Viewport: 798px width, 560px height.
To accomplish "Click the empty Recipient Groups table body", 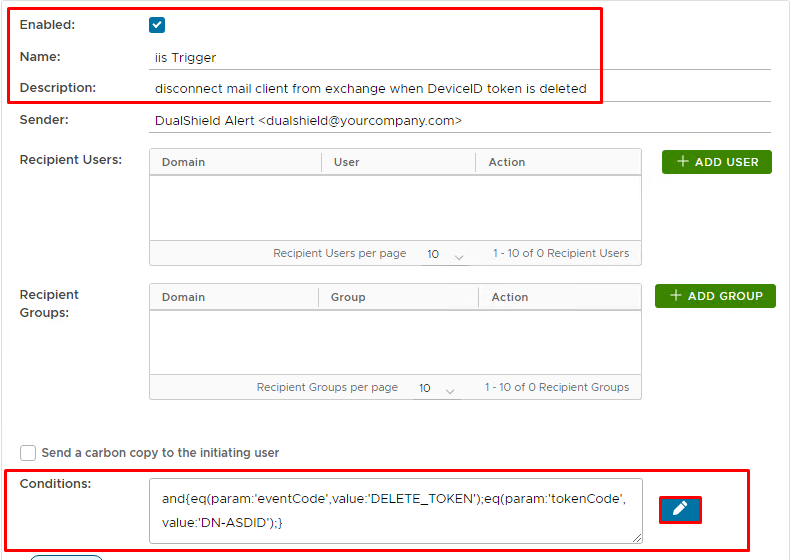I will [395, 342].
